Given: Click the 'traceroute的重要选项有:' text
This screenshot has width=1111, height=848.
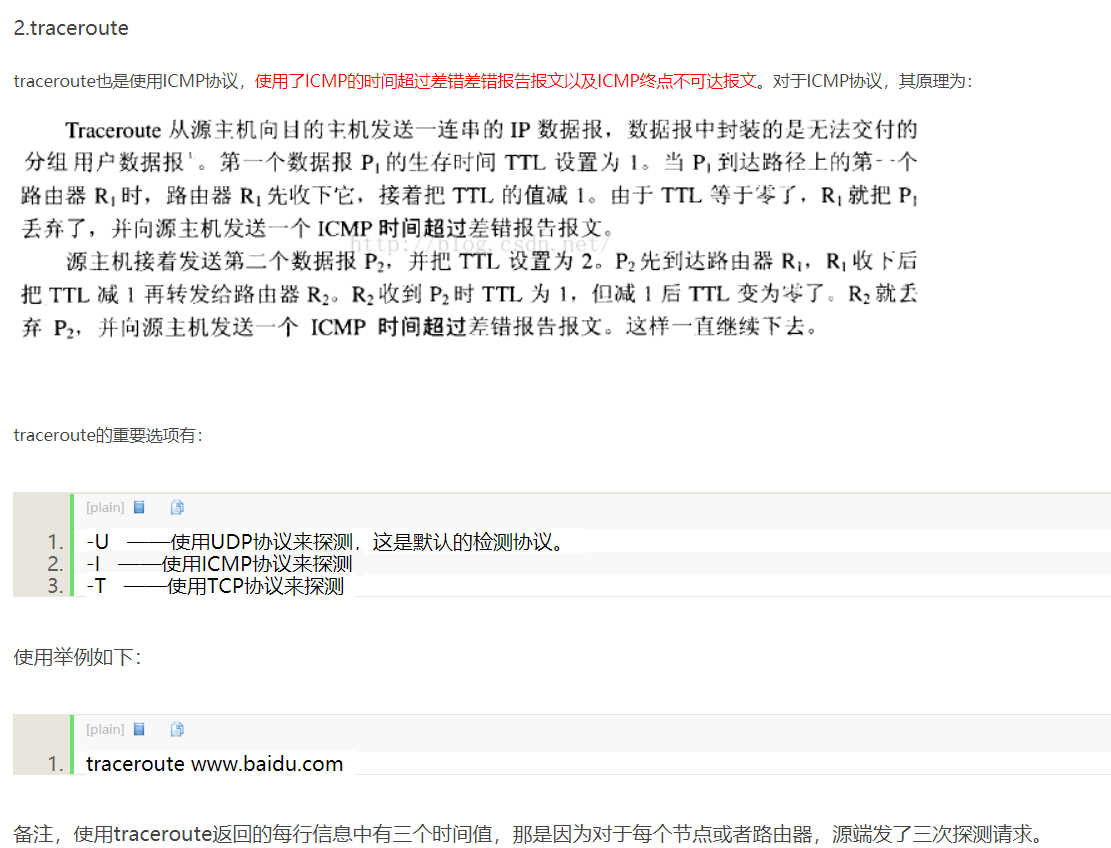Looking at the screenshot, I should [108, 435].
